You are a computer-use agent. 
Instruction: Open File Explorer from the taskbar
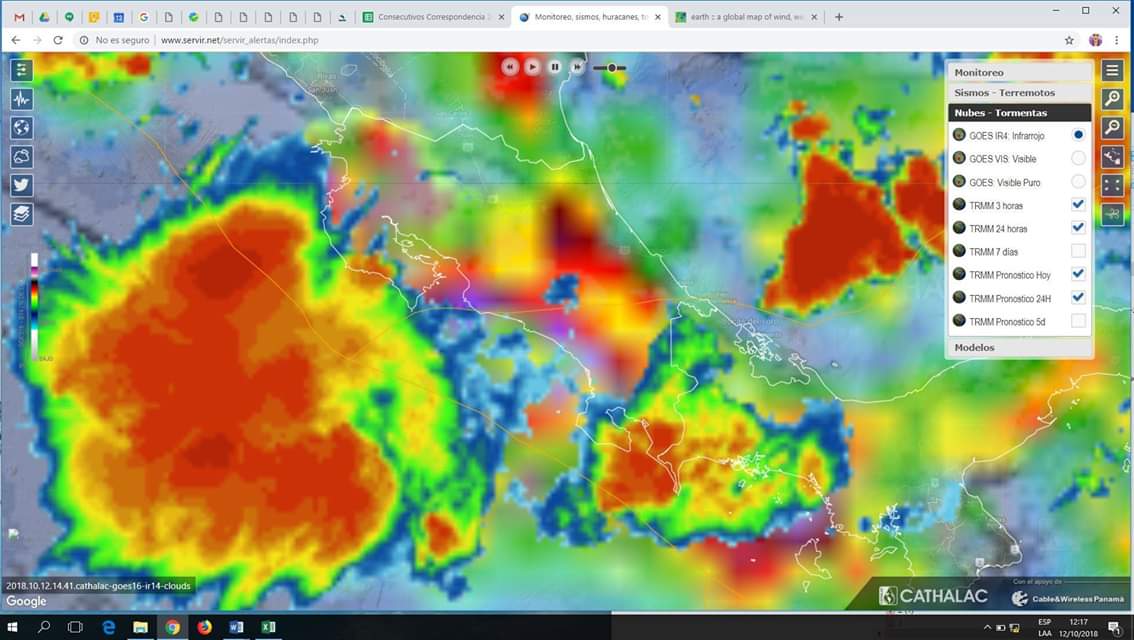140,627
